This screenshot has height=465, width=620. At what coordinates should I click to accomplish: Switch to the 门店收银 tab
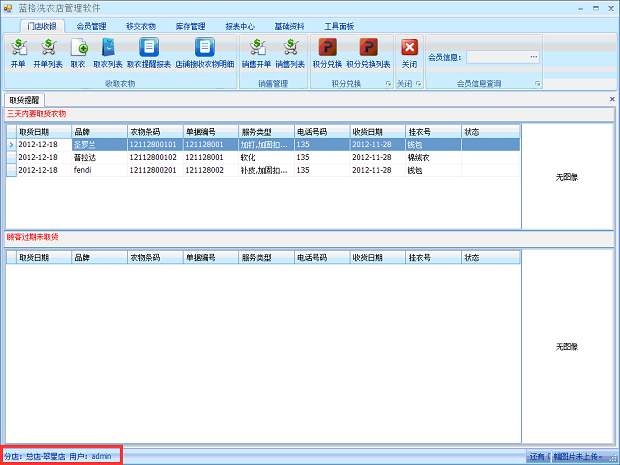click(42, 26)
